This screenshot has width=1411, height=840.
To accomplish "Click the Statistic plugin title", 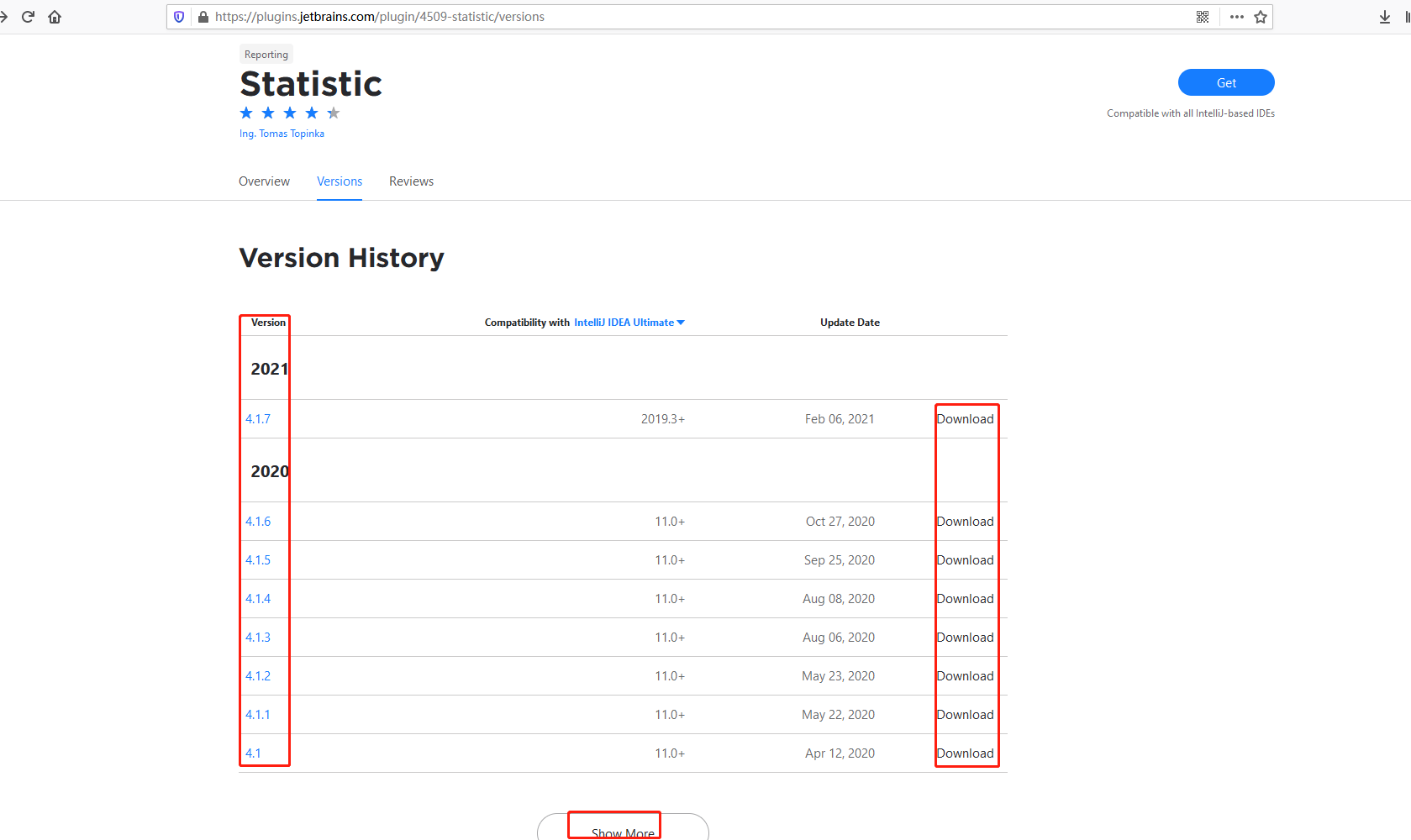I will (x=311, y=84).
